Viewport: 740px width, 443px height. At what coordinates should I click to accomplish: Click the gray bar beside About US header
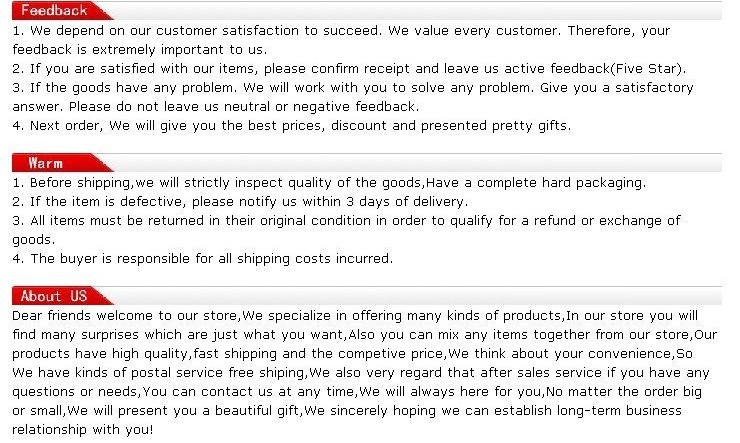click(417, 296)
